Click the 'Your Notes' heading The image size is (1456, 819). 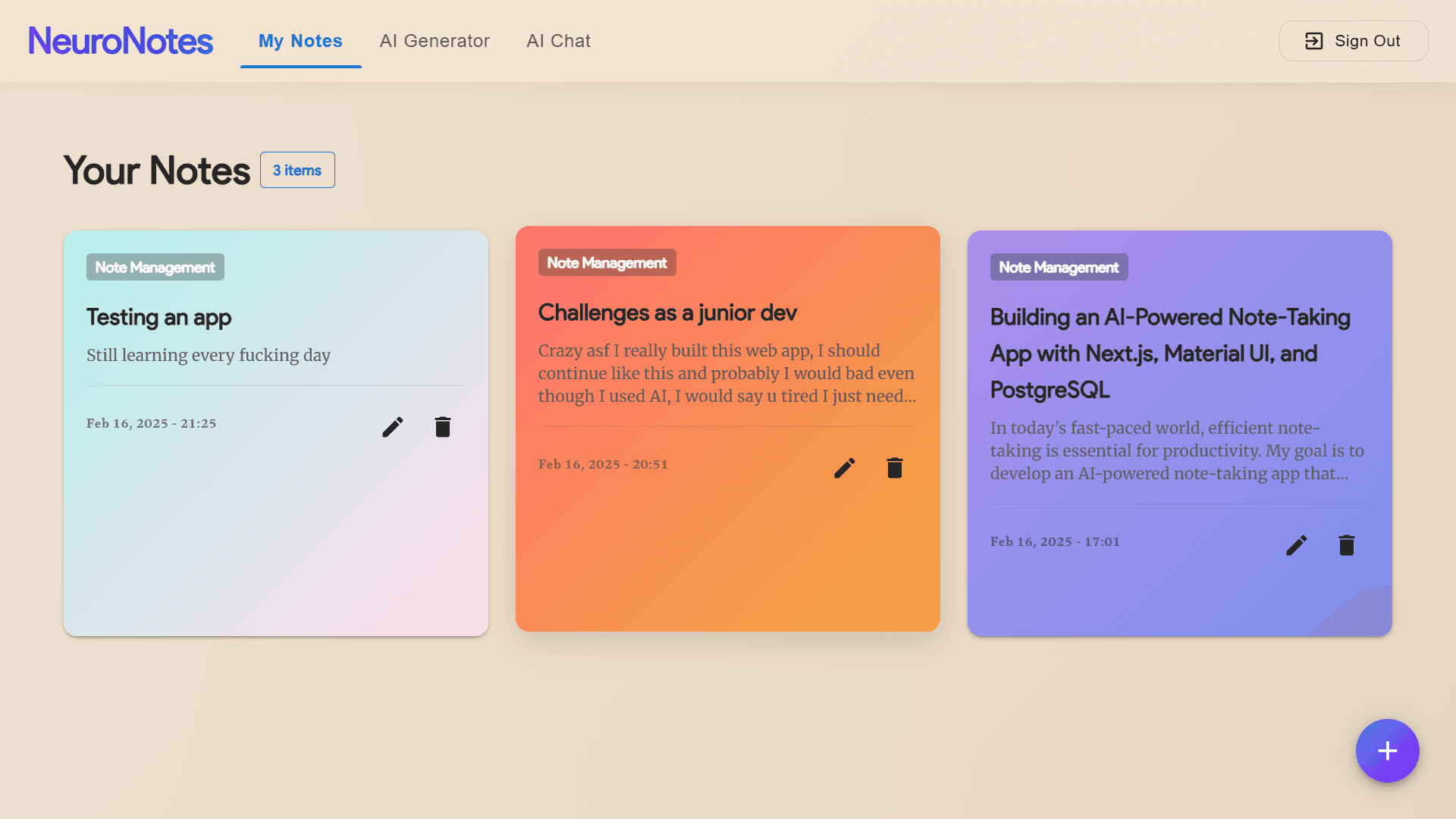click(156, 170)
